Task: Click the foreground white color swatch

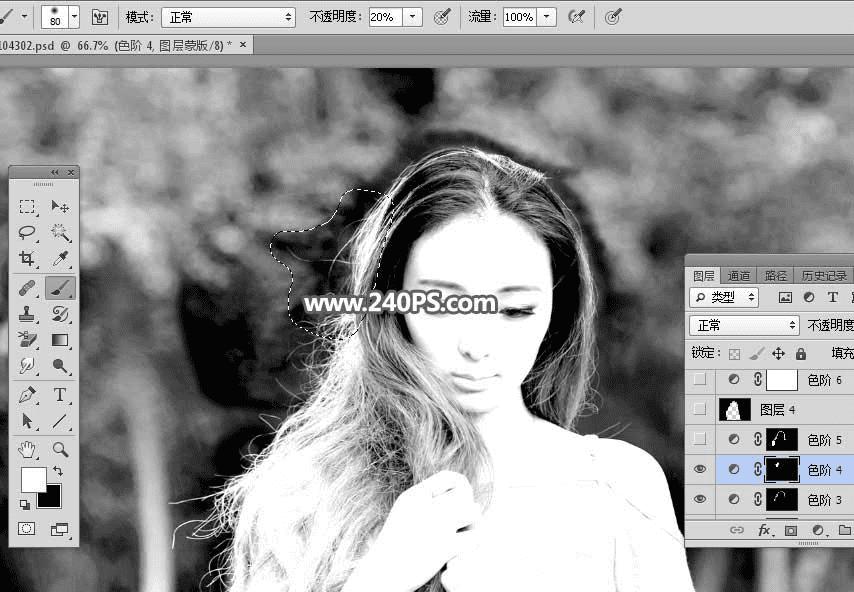Action: click(33, 479)
